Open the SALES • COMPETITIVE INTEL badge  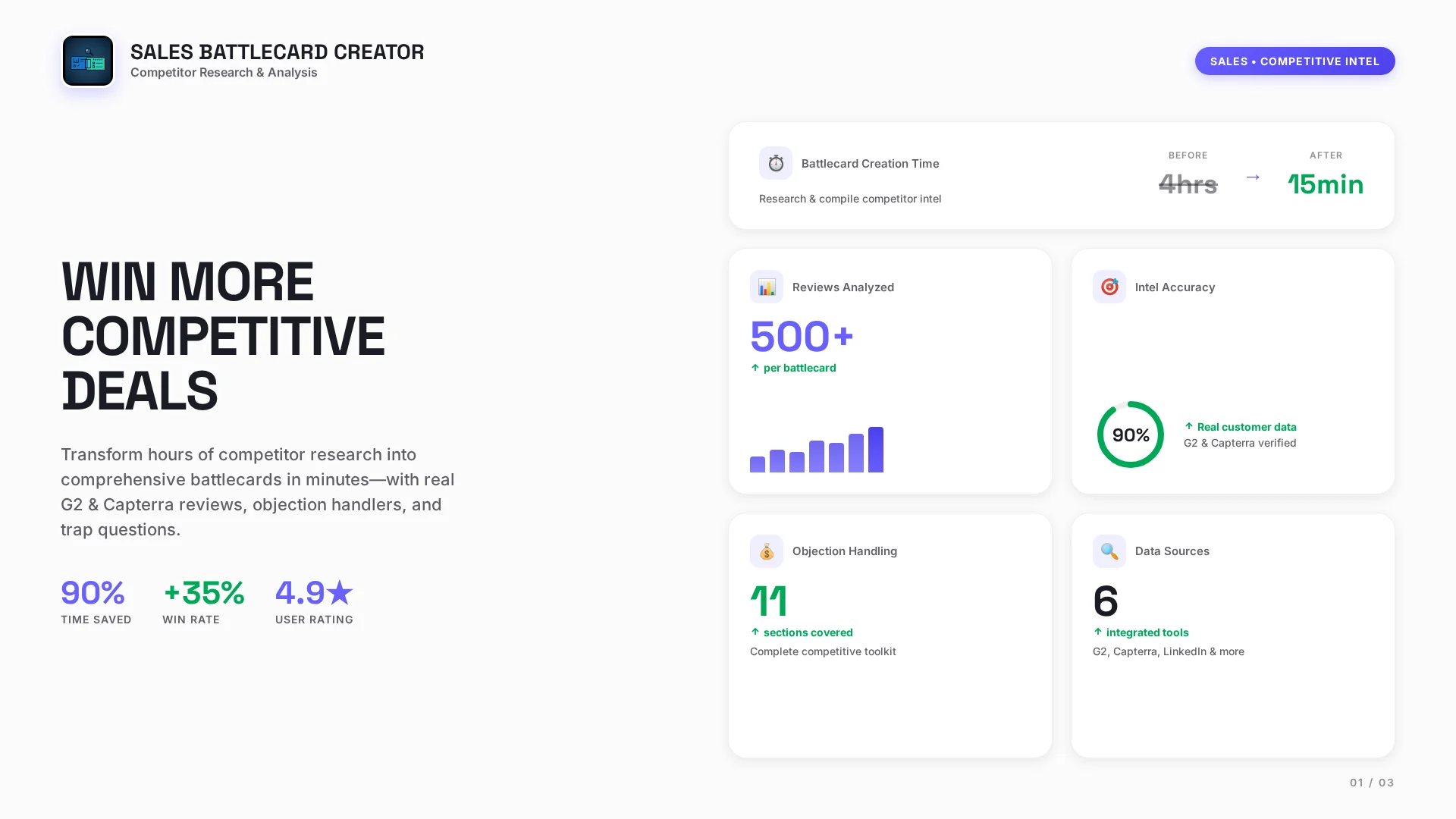(x=1294, y=61)
